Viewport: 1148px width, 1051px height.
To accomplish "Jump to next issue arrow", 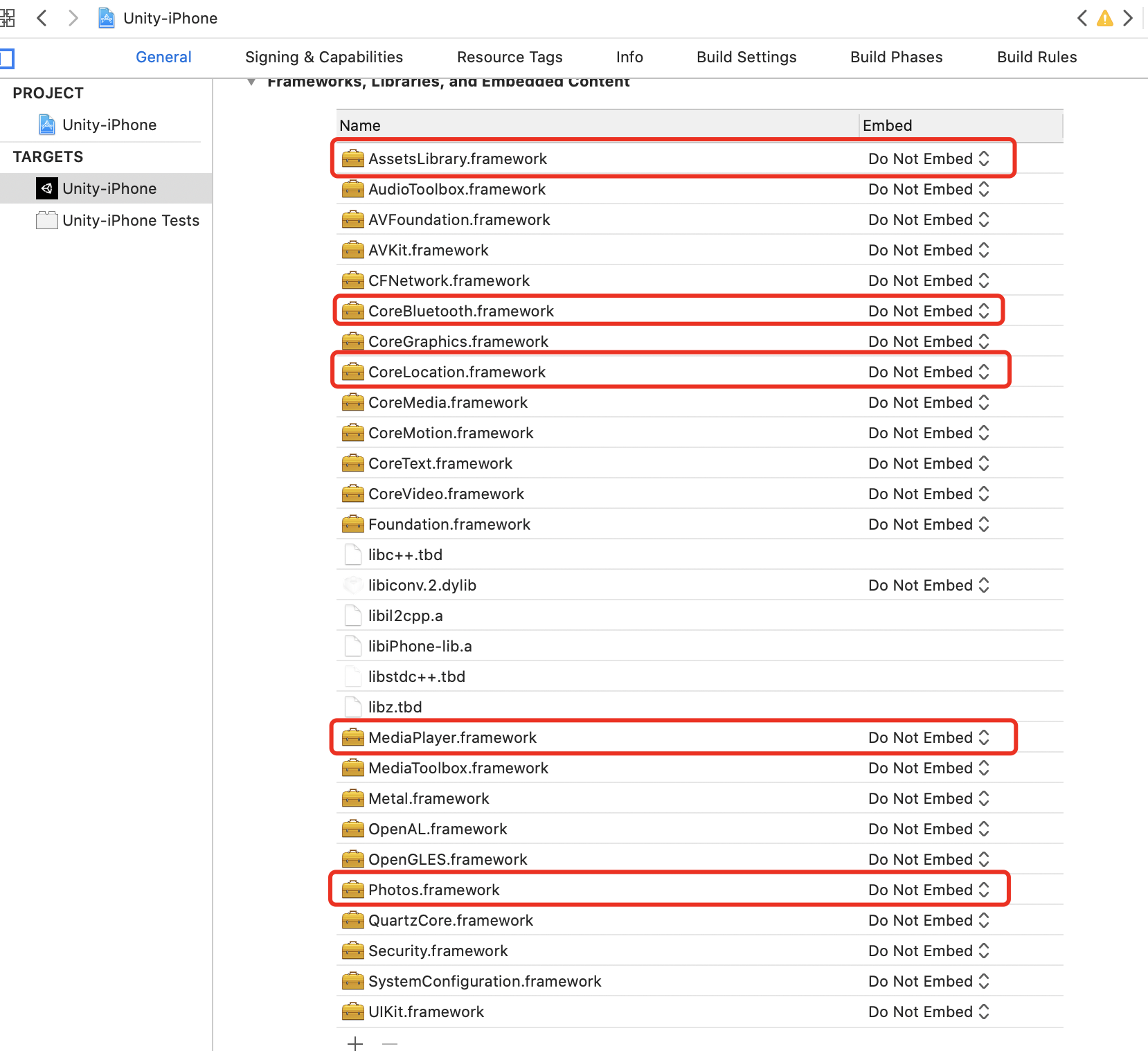I will (1128, 18).
